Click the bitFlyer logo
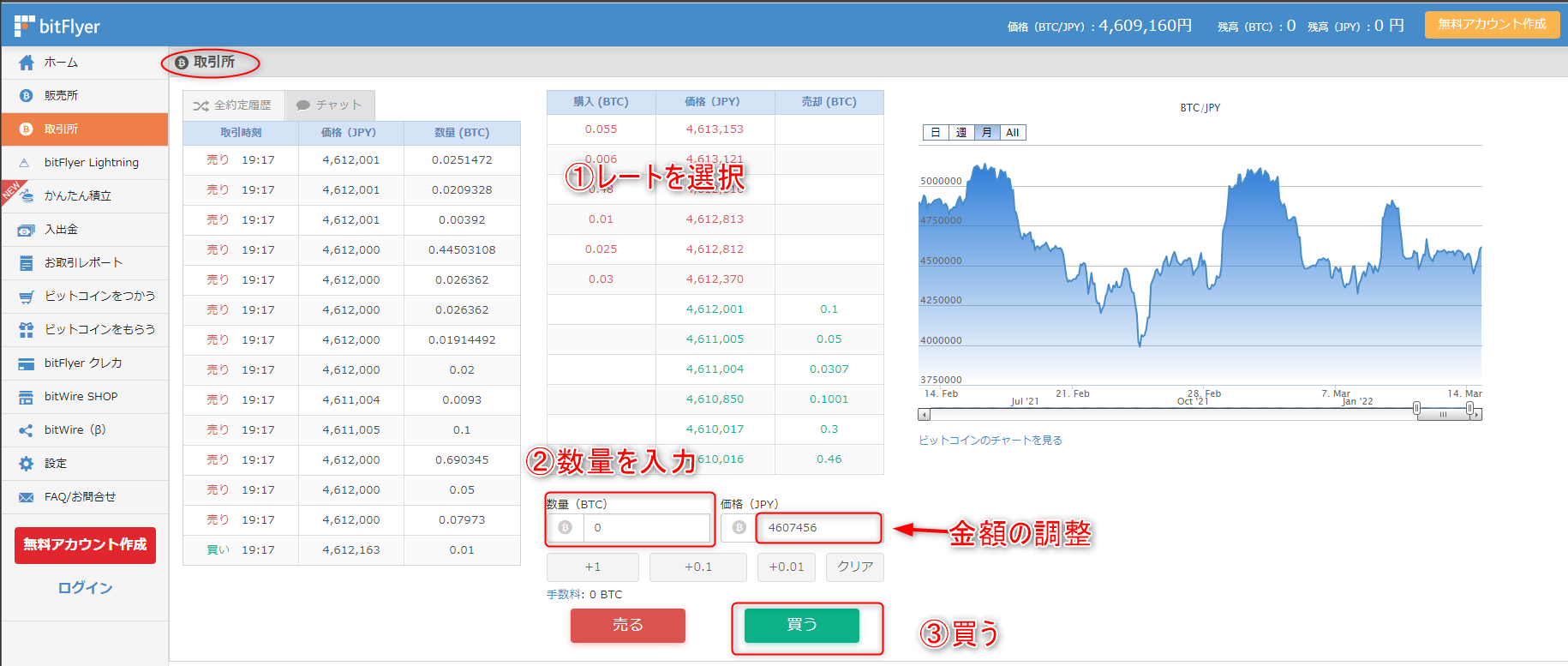The image size is (1568, 666). pos(57,27)
